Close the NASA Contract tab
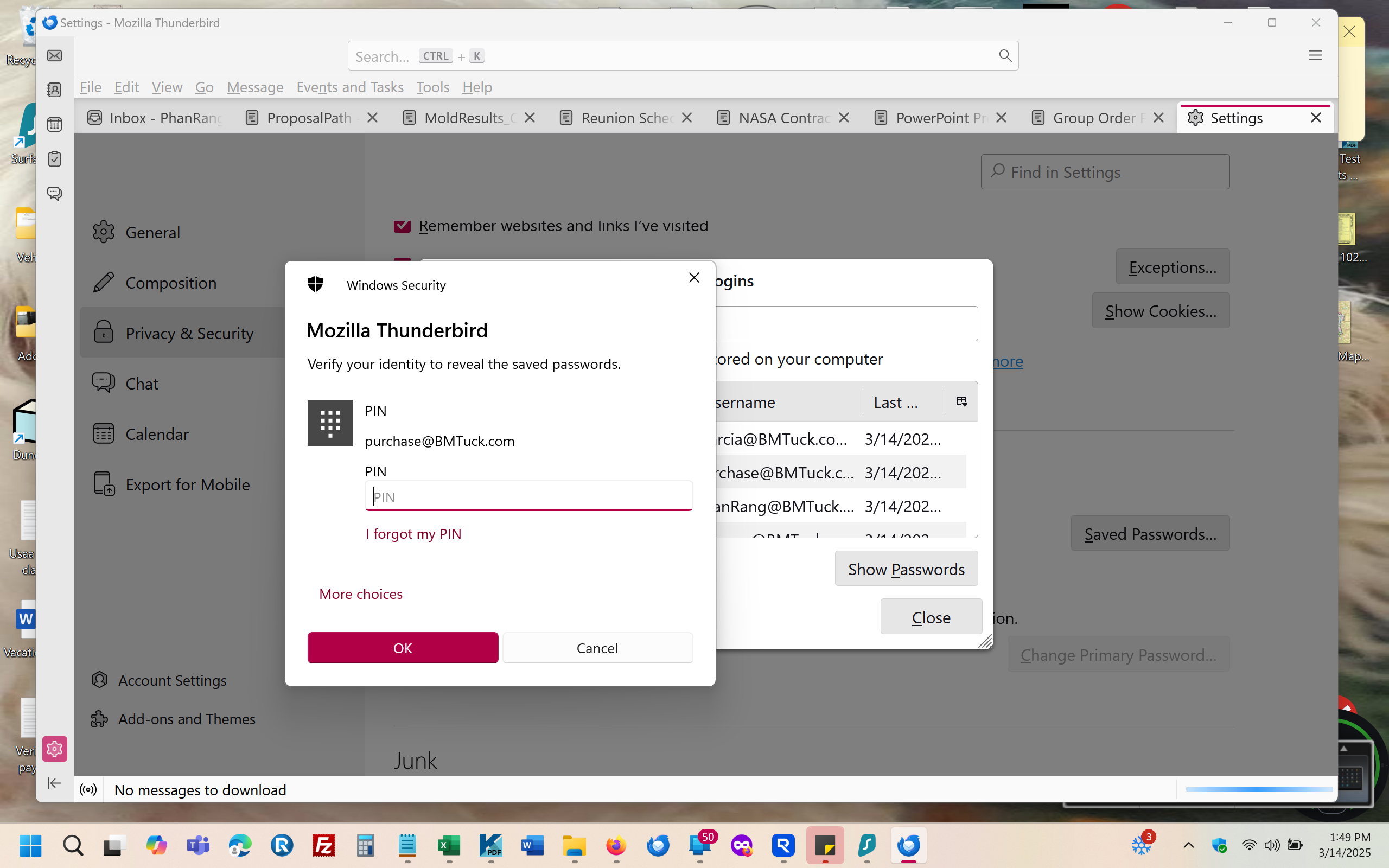Screen dimensions: 1389x868 (844, 118)
